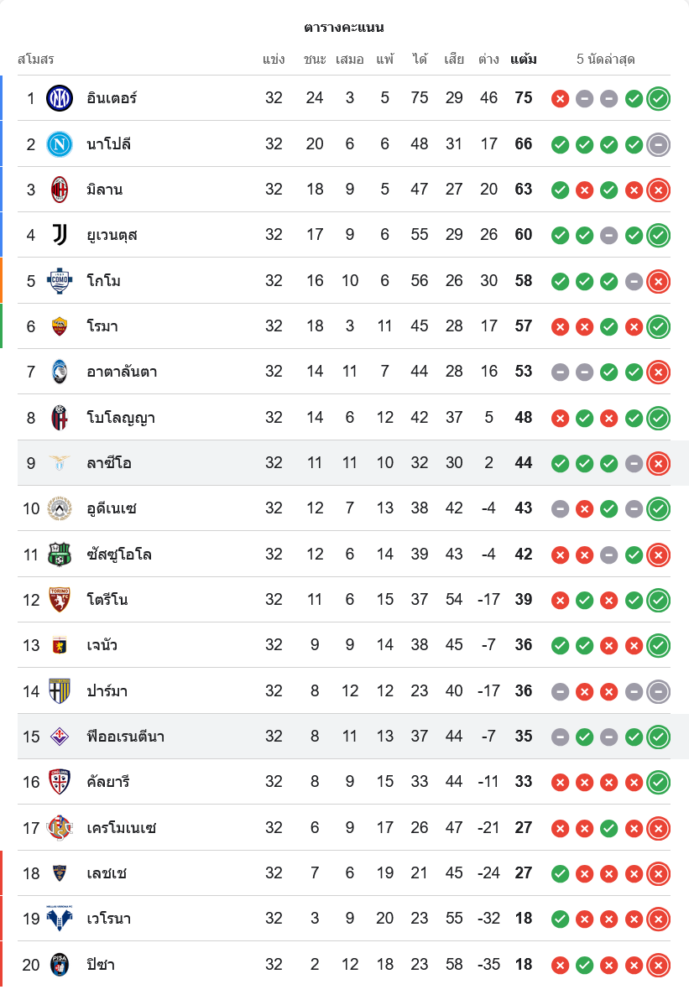Select the เครโมเนเซ row team name
Viewport: 689px width, 1000px height.
121,828
